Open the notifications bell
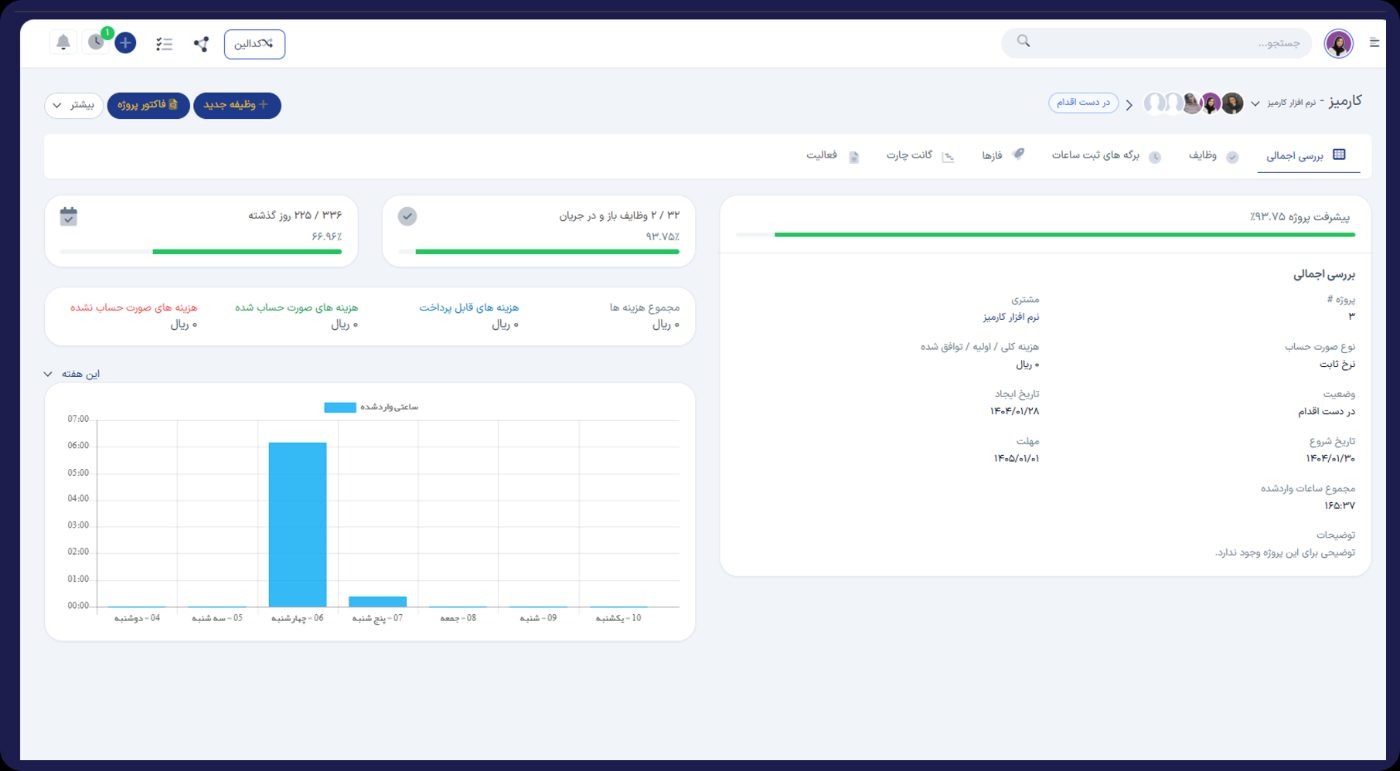Viewport: 1400px width, 771px height. tap(63, 42)
